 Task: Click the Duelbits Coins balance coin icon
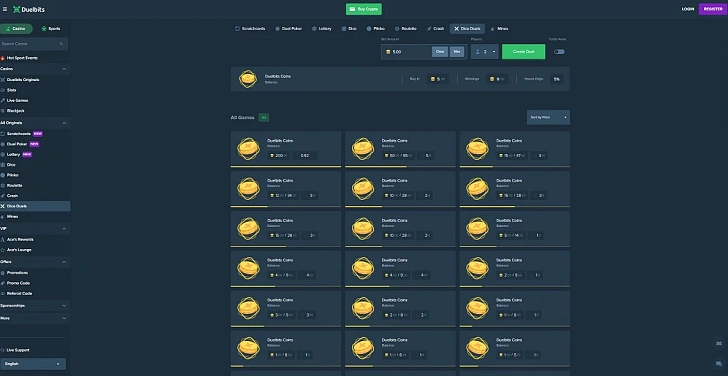pos(248,79)
